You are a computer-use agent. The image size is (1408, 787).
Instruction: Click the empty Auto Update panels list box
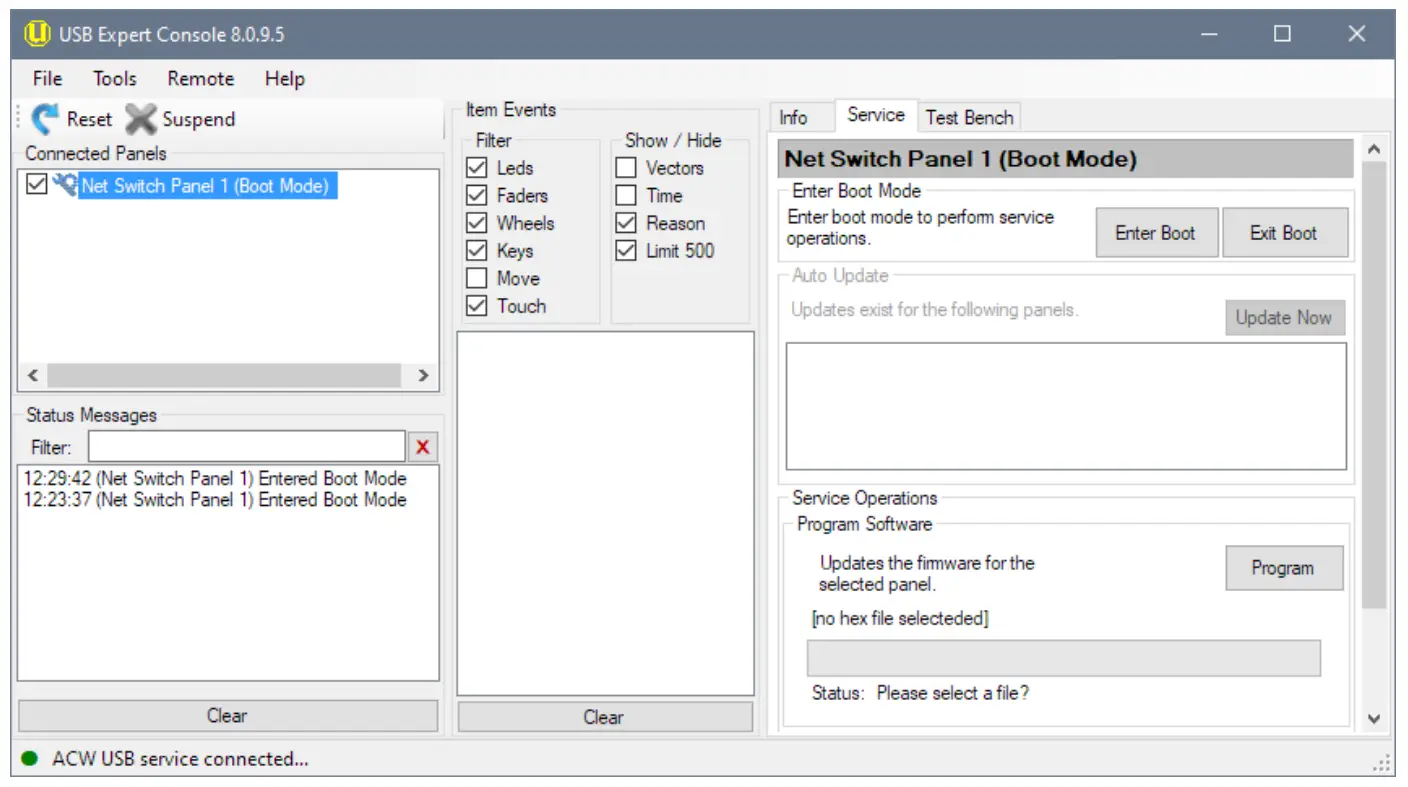1066,406
